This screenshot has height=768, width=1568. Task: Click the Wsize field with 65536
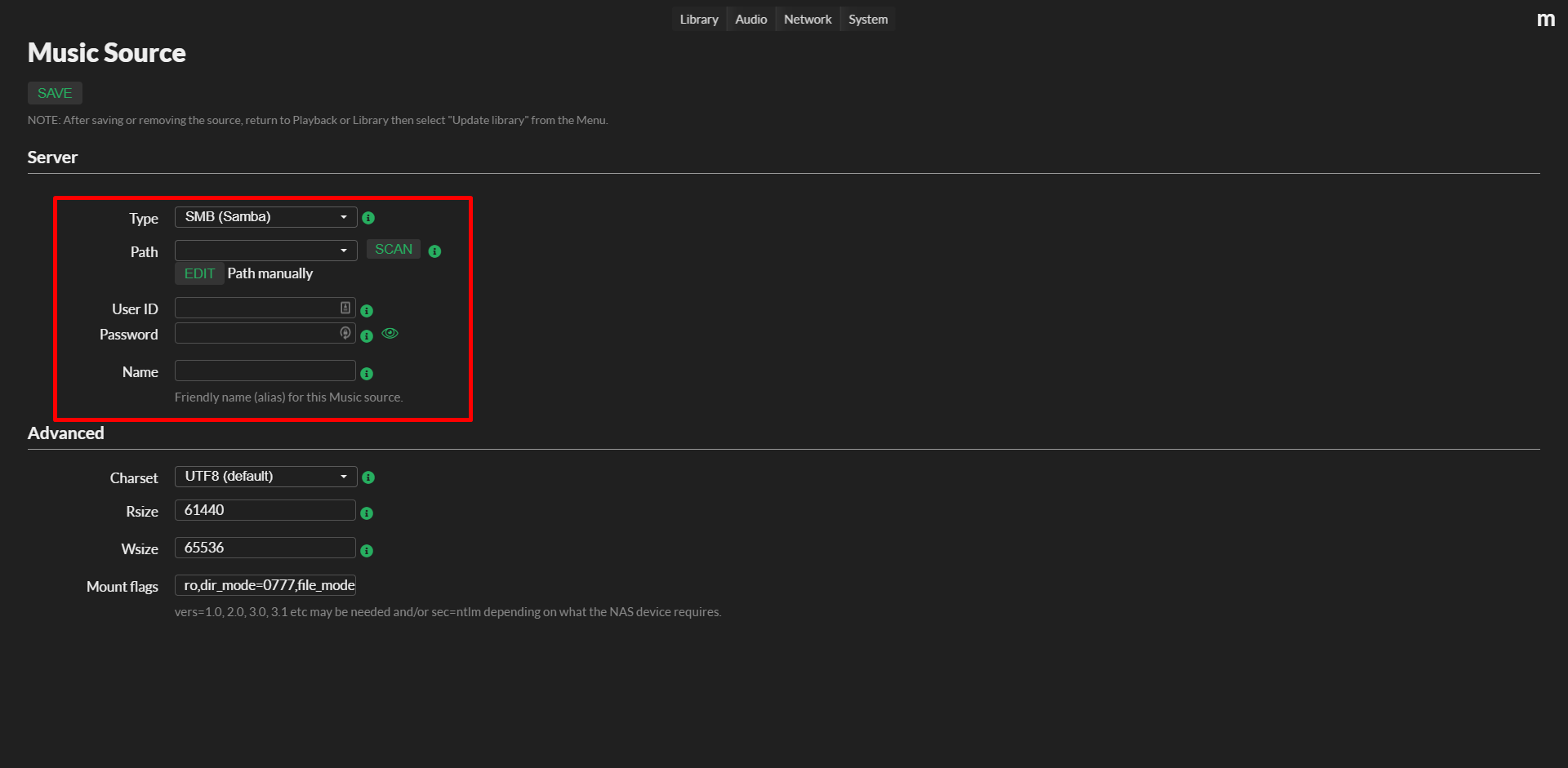pos(265,548)
